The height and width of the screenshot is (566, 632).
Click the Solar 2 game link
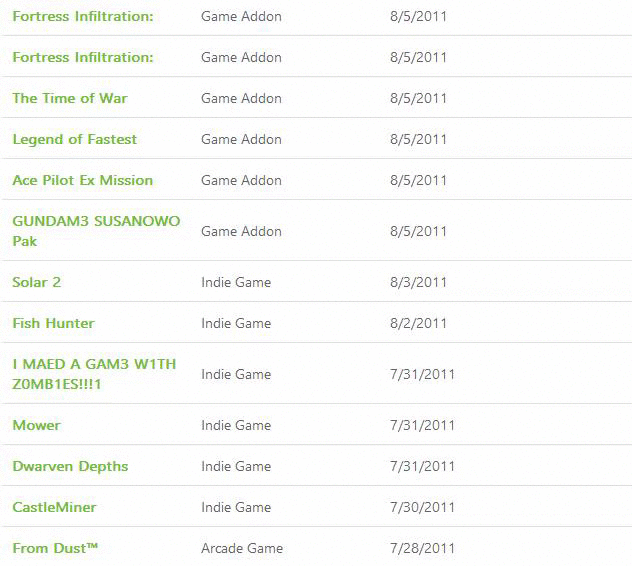(37, 282)
